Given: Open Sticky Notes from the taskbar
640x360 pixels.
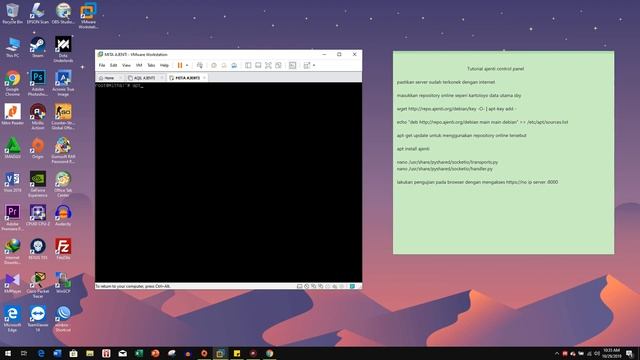Looking at the screenshot, I should 237,353.
